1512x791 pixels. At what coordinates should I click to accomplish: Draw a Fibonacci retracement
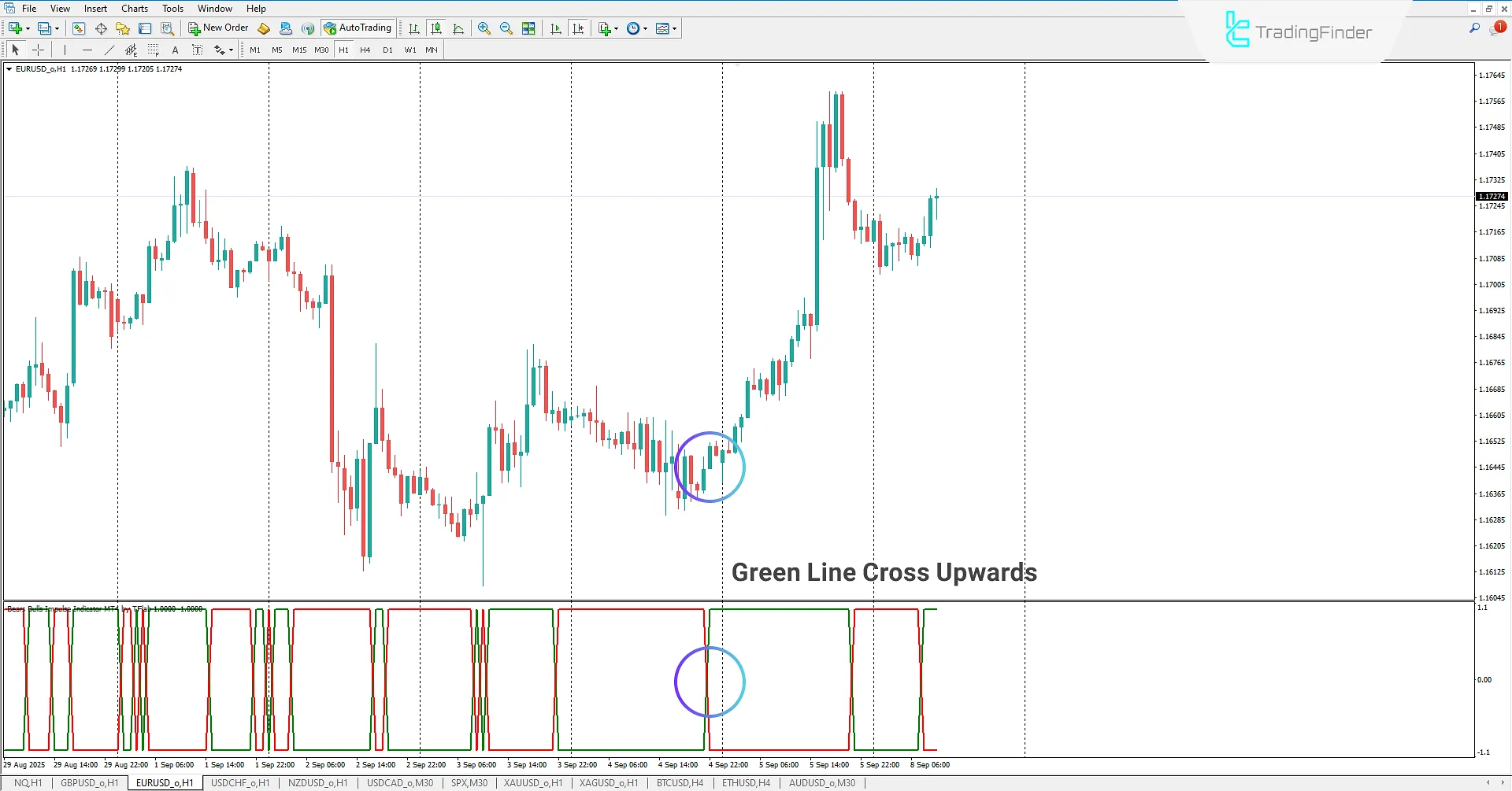154,50
